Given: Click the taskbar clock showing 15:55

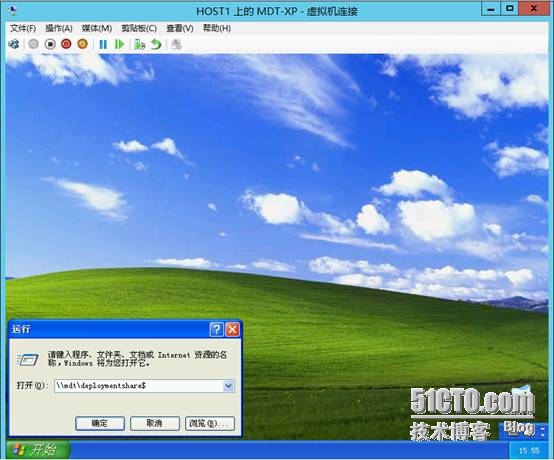Looking at the screenshot, I should 529,450.
